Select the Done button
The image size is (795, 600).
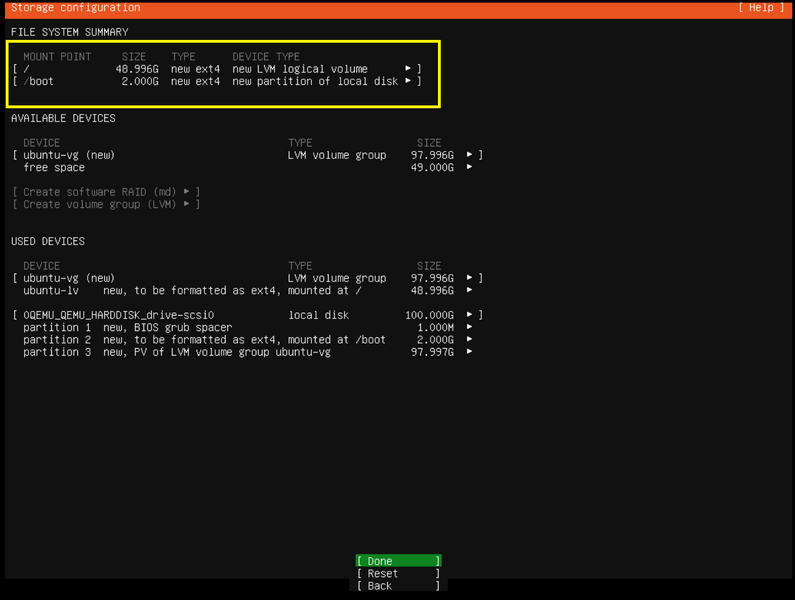397,561
